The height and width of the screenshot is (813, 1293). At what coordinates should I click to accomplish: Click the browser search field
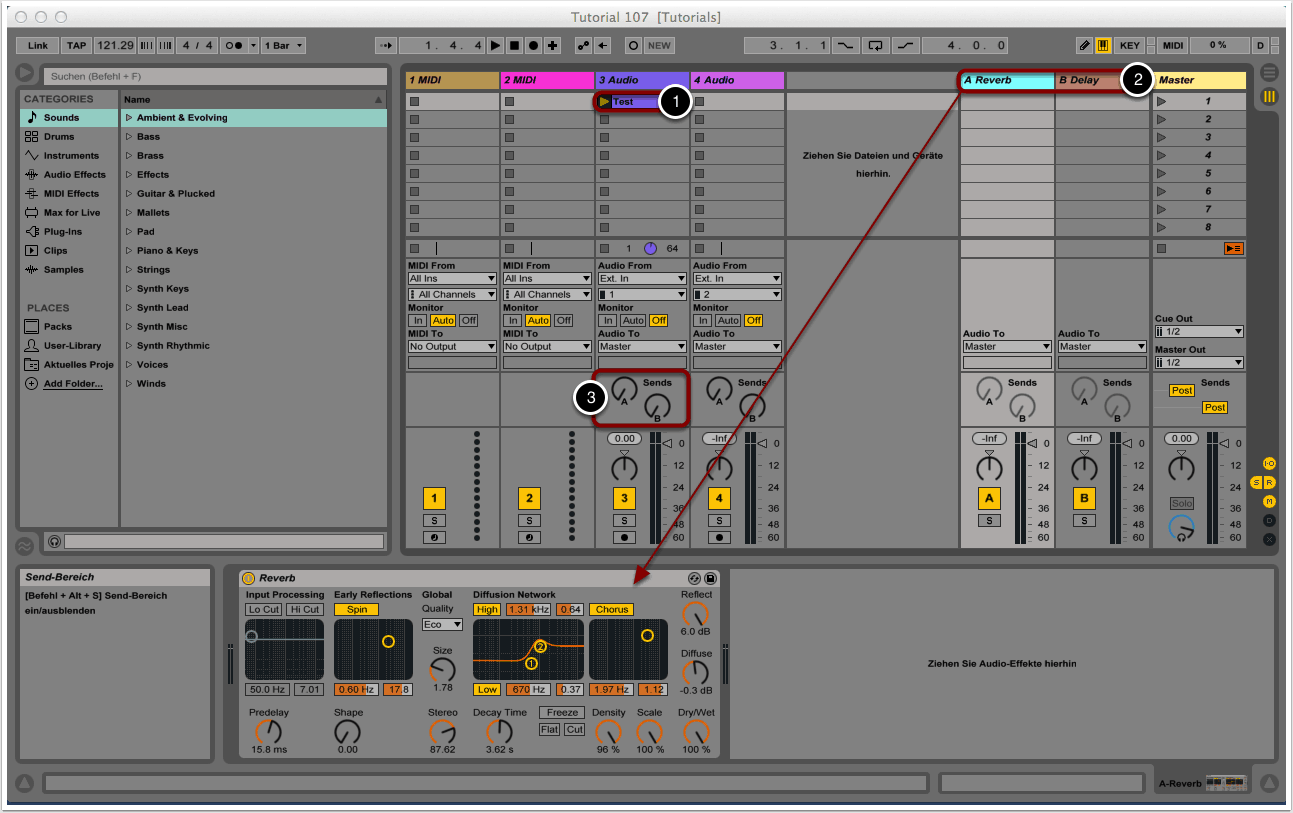(x=214, y=76)
